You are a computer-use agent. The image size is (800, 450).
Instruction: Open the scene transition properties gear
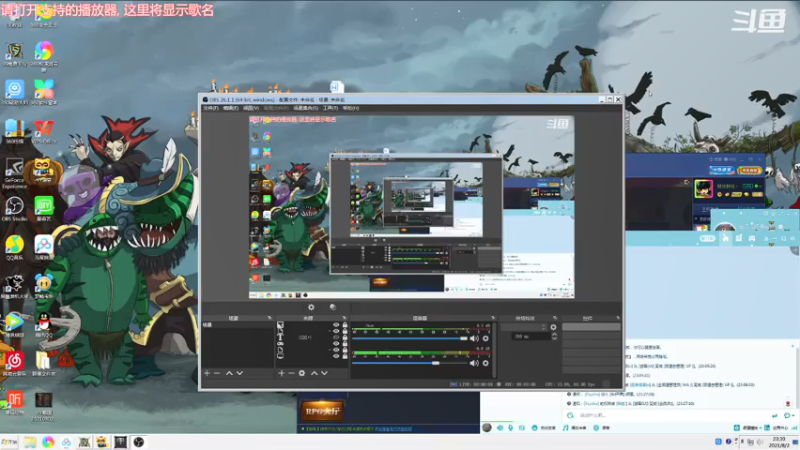coord(554,327)
